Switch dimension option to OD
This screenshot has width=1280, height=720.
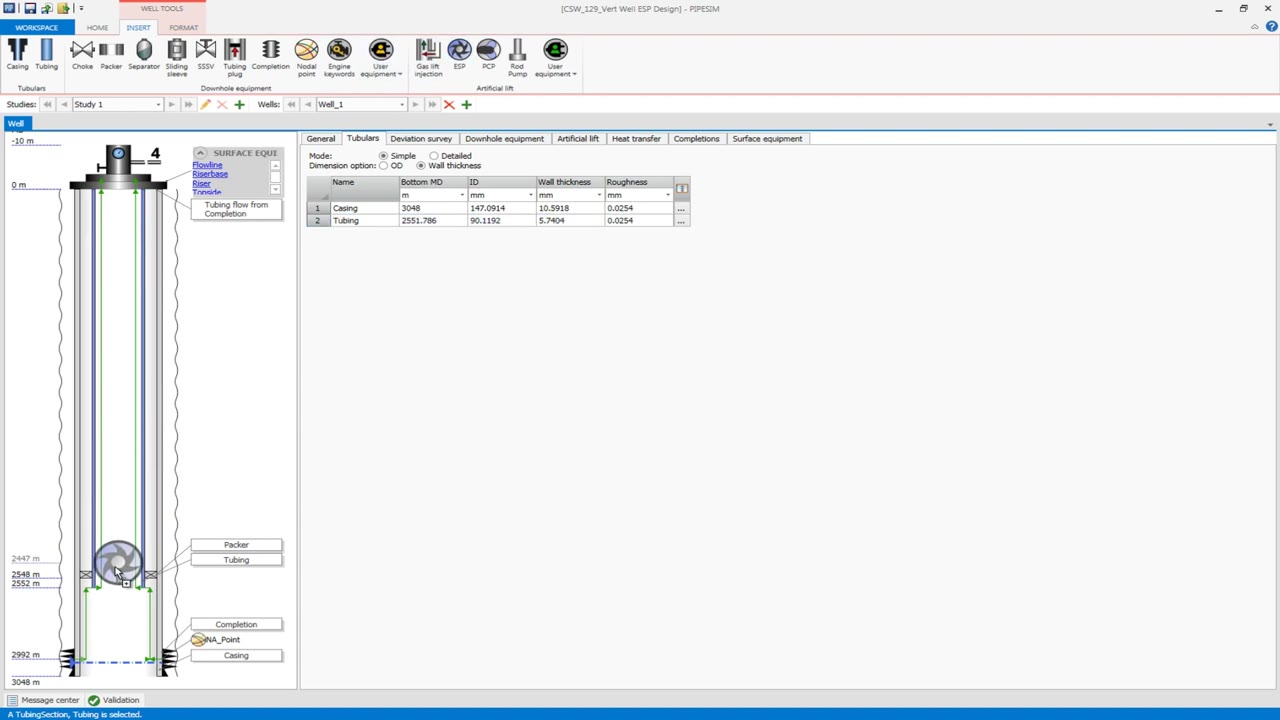pos(384,165)
